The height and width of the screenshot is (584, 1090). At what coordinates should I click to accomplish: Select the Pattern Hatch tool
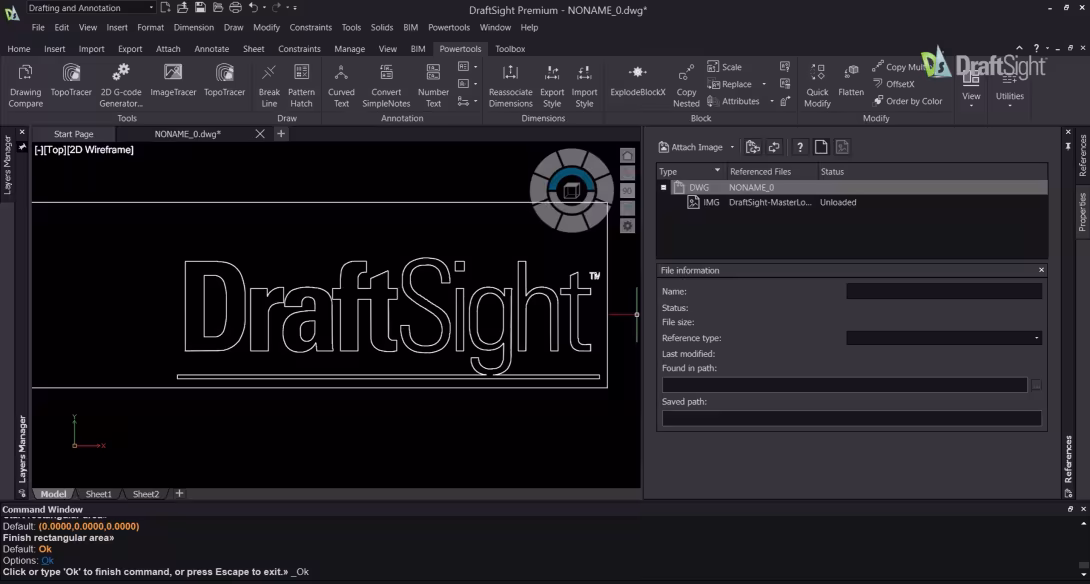301,86
